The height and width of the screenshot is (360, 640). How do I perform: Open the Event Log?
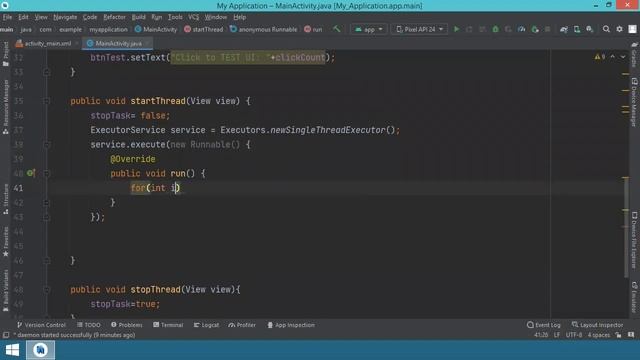[x=543, y=325]
